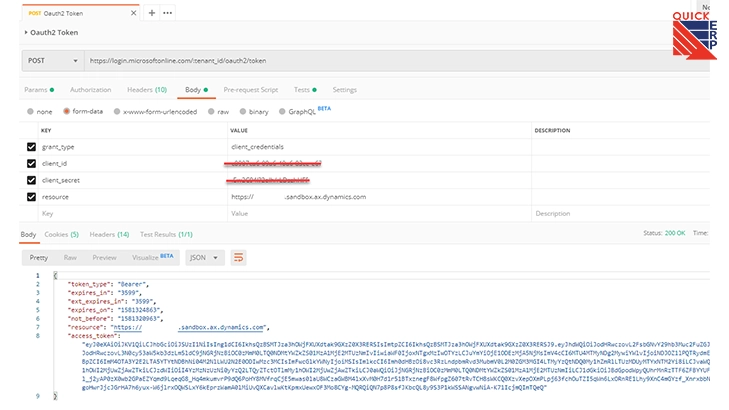Open the POST method dropdown

pos(53,61)
